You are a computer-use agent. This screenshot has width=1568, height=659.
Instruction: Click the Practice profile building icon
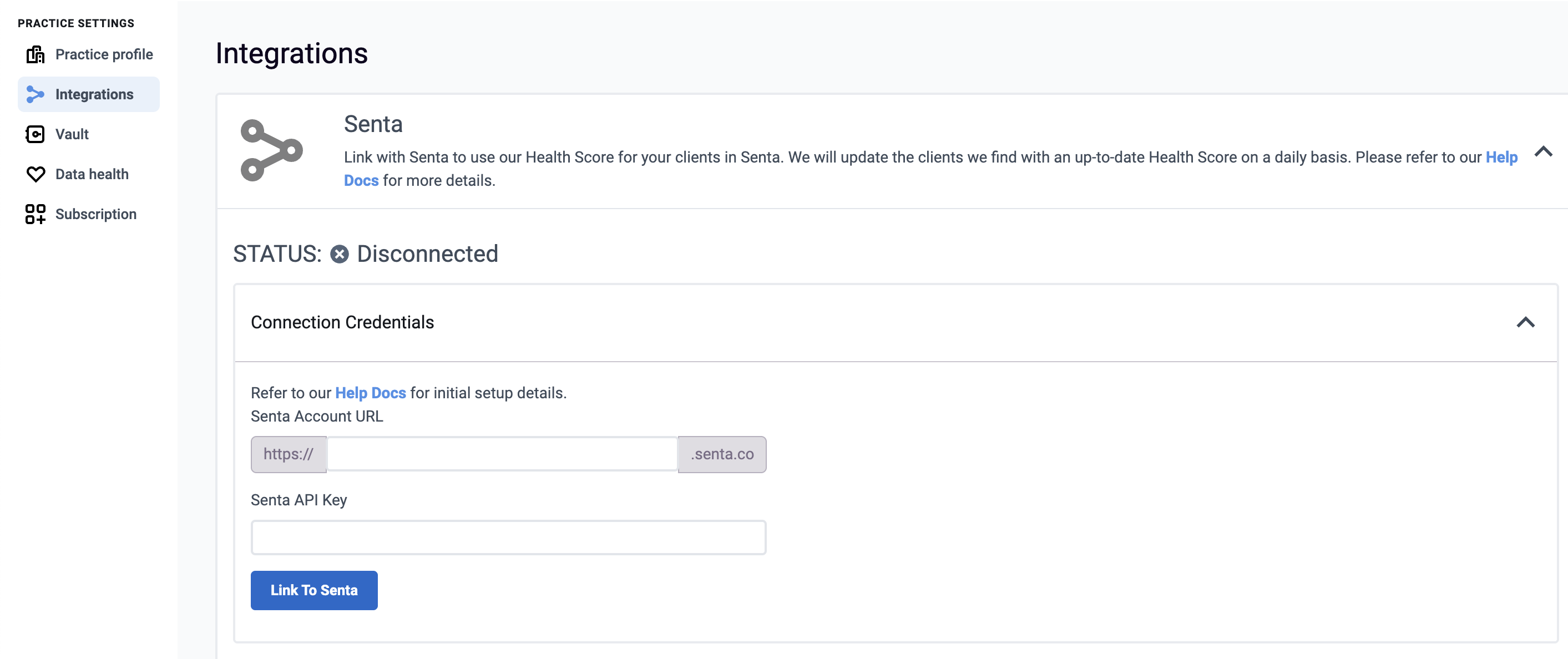[36, 55]
